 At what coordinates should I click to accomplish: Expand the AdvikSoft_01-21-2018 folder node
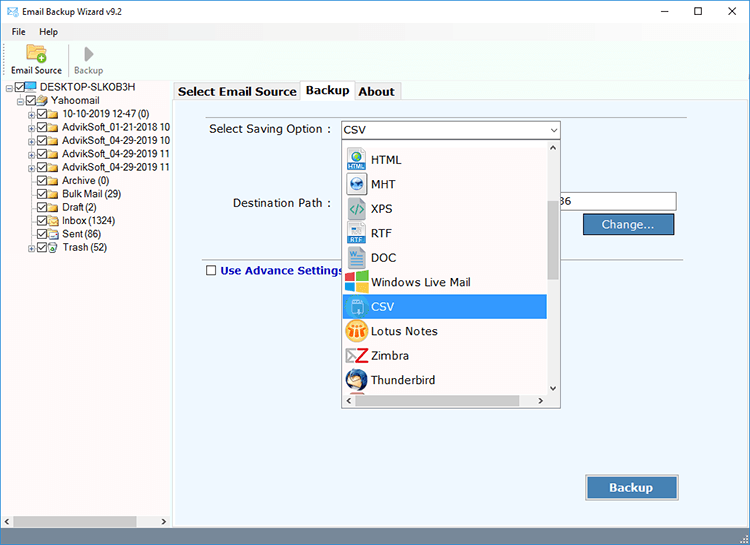[31, 128]
